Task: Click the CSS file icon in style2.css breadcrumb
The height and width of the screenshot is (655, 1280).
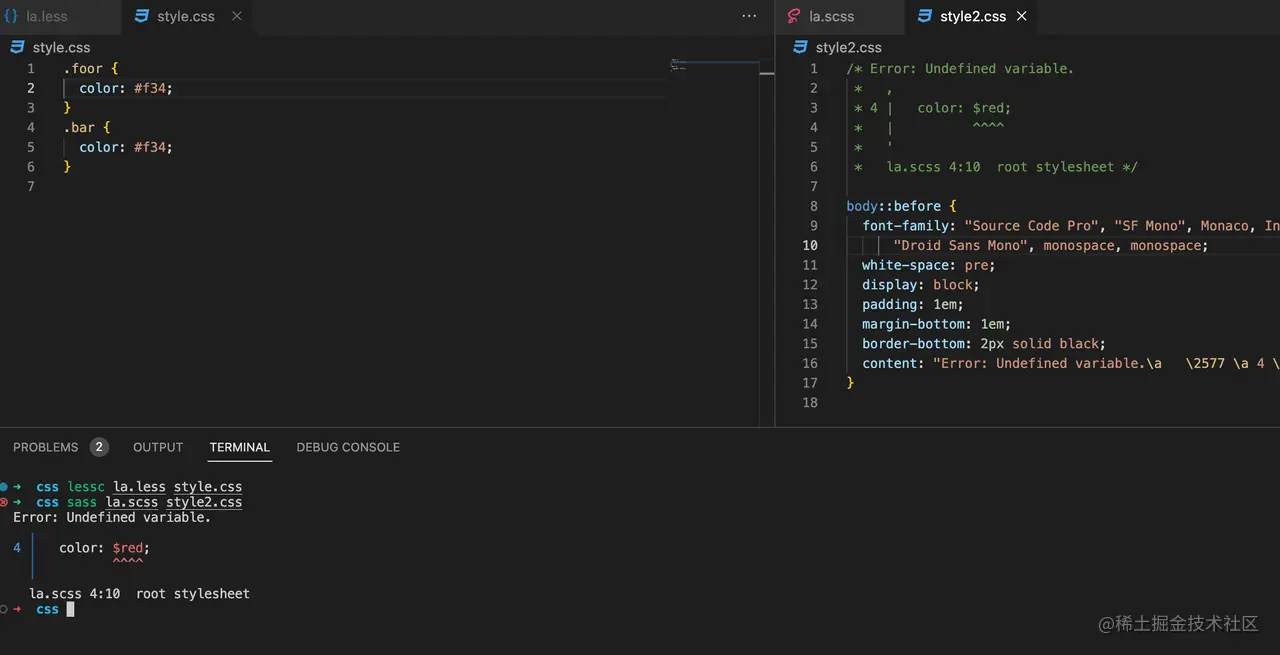Action: click(800, 47)
